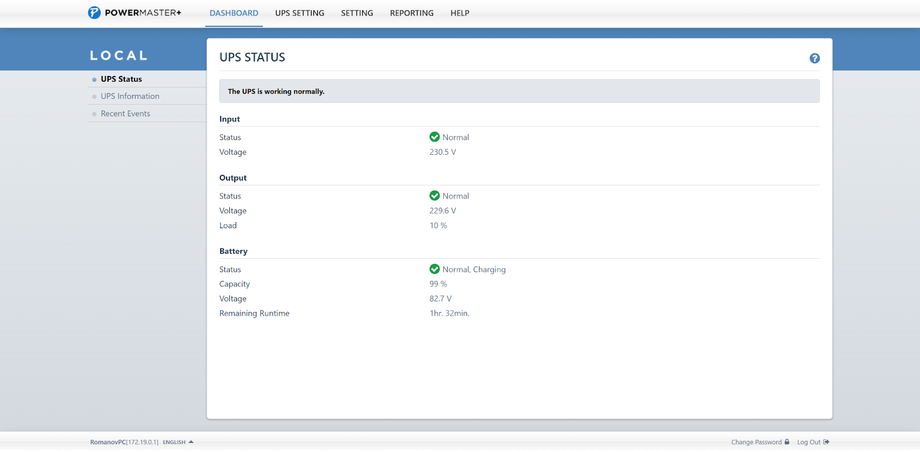Open the Dashboard tab

(234, 13)
